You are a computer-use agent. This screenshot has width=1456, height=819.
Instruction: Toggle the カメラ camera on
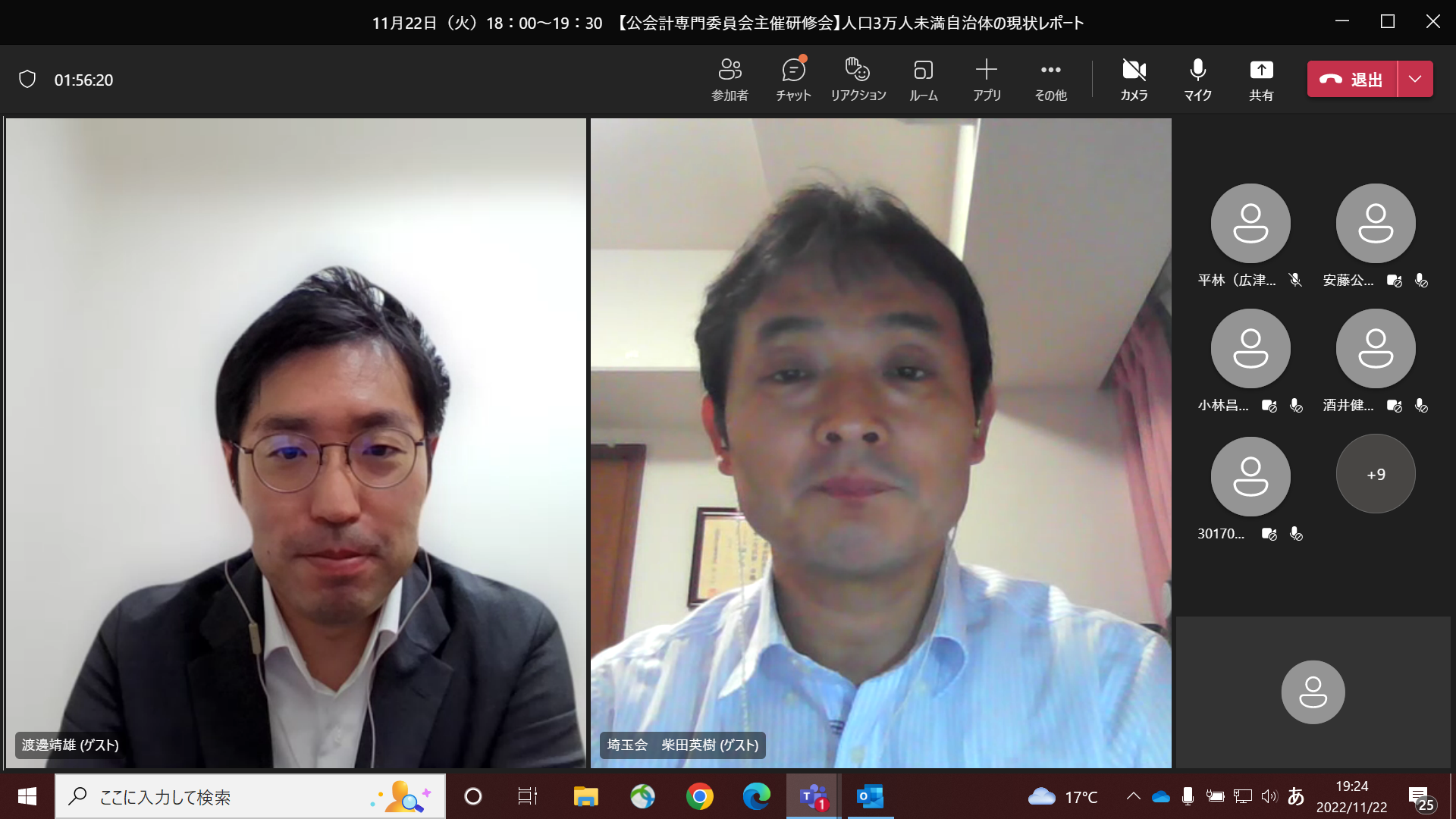[x=1134, y=80]
